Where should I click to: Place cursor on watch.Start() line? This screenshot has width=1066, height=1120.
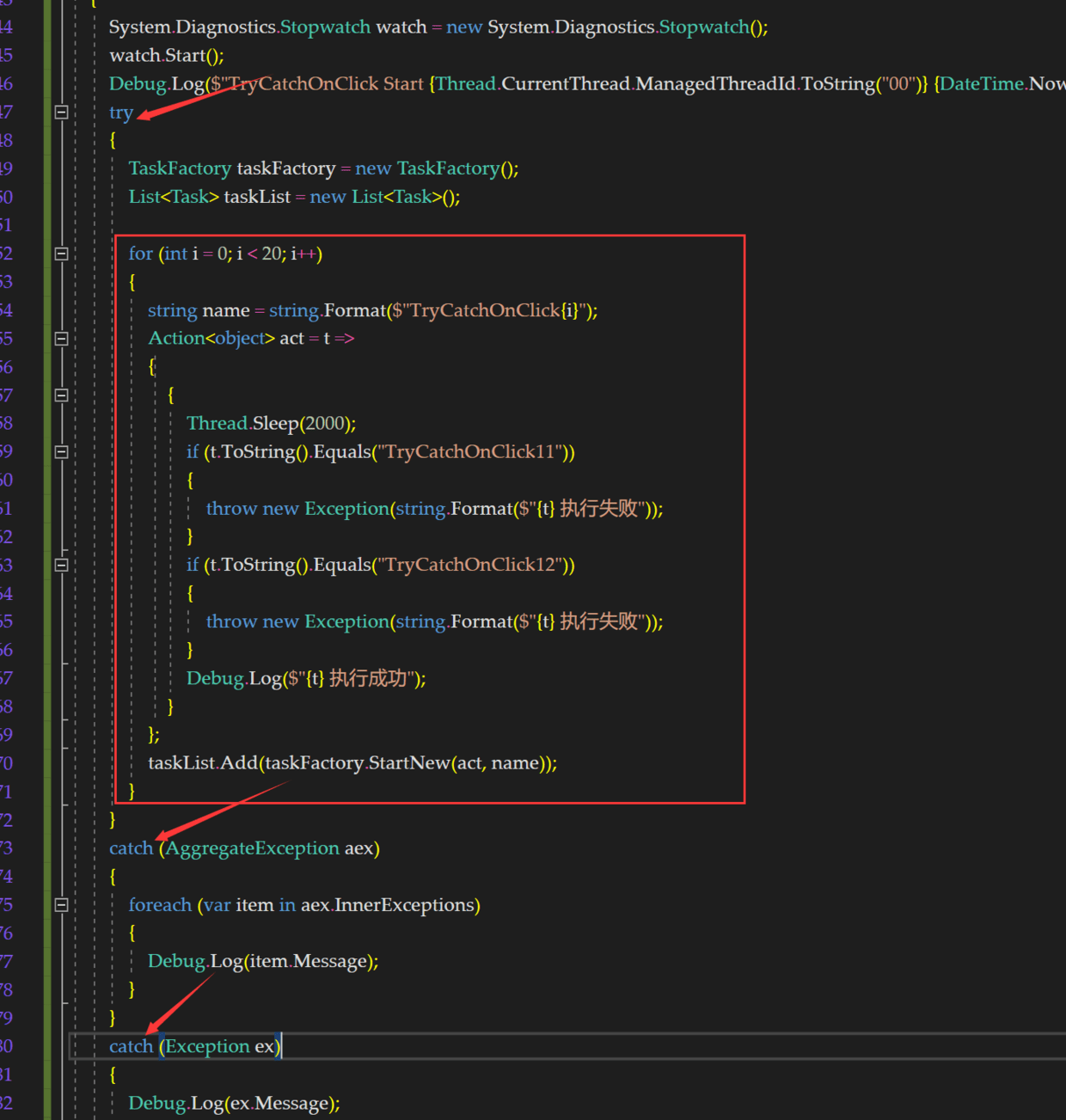coord(167,56)
